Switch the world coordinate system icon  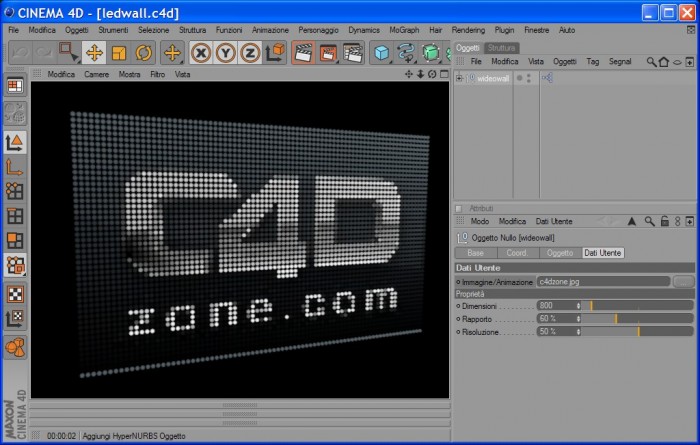pyautogui.click(x=275, y=53)
